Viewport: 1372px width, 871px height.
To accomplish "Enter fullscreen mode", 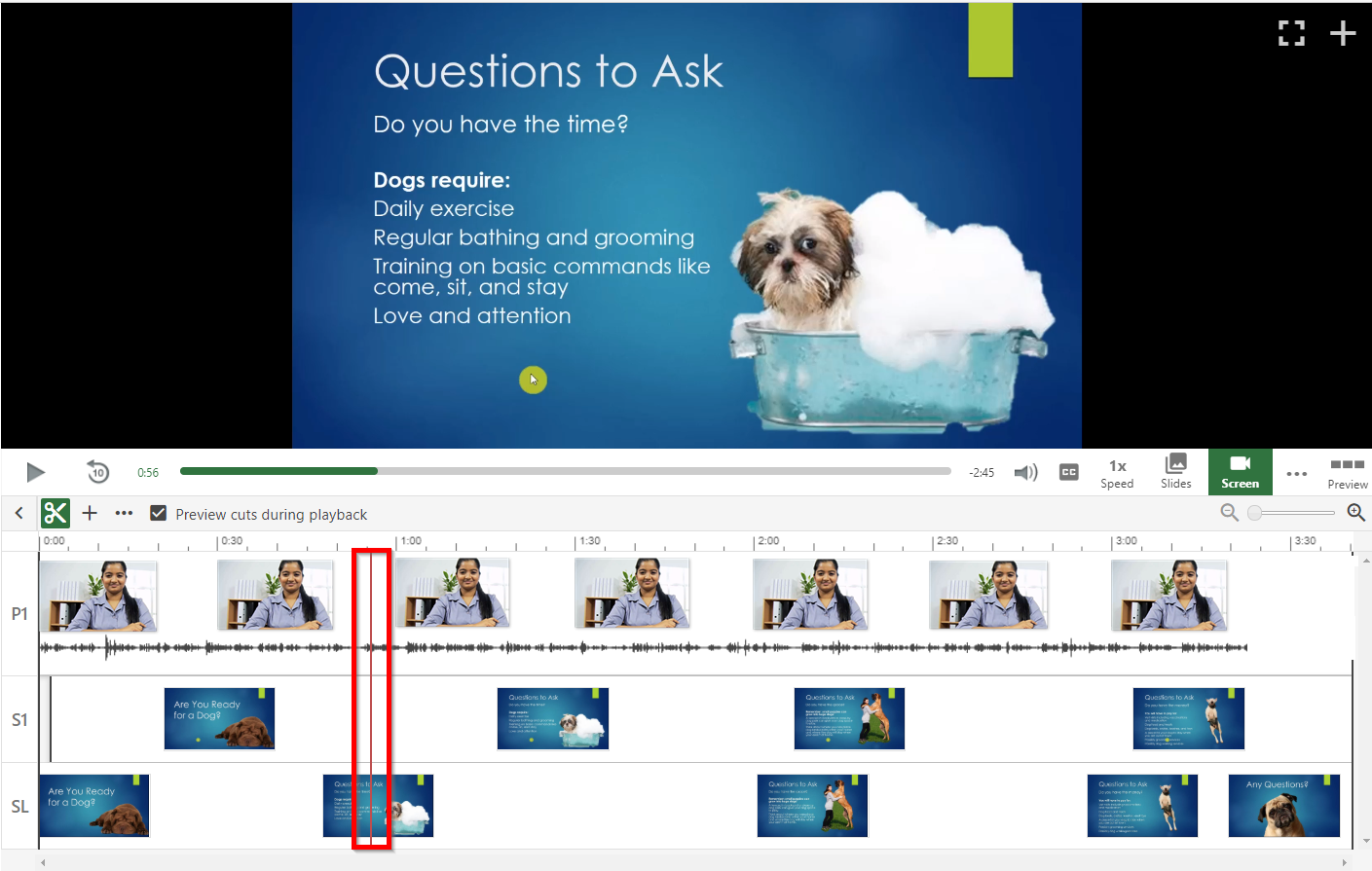I will (1291, 33).
